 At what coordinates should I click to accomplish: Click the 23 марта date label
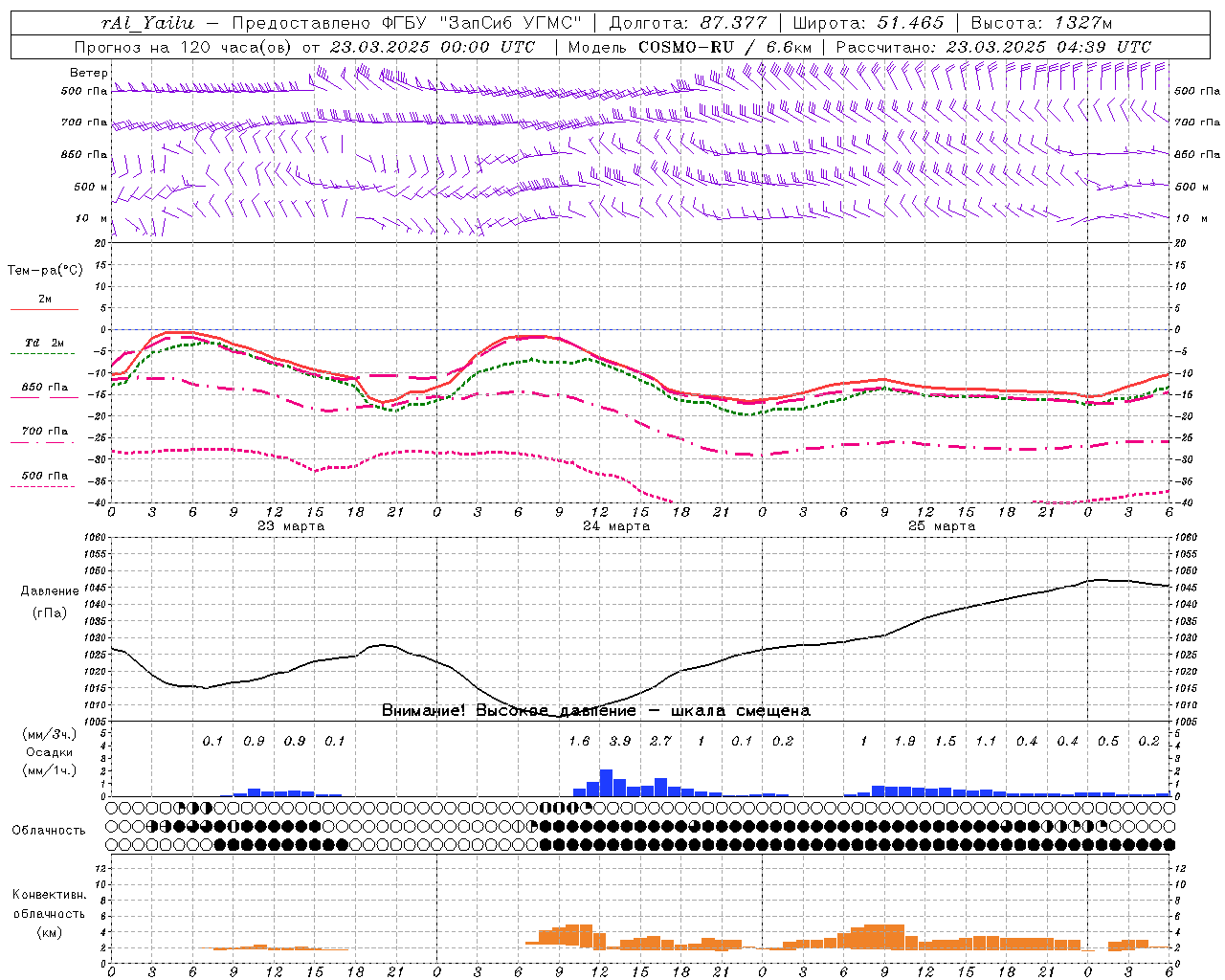point(291,526)
